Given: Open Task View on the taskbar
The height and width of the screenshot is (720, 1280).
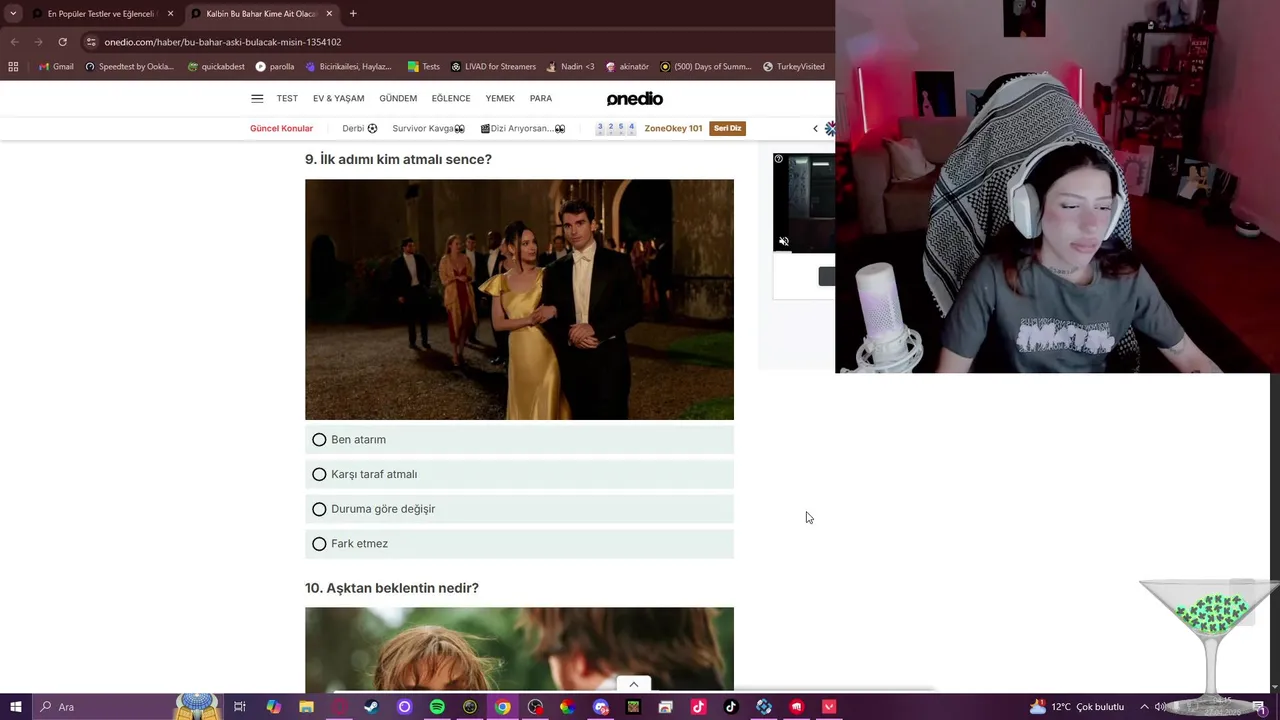Looking at the screenshot, I should coord(240,707).
